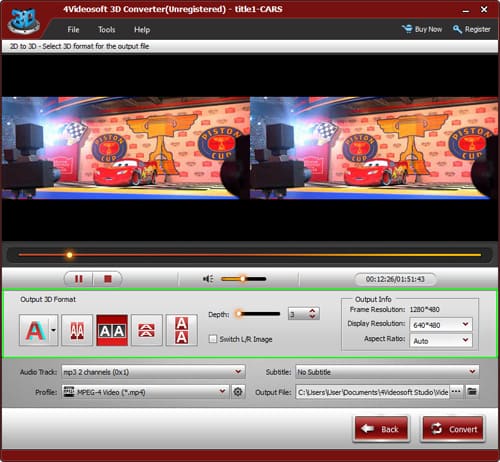Select the Anaglyph 3D output format
500x462 pixels.
click(35, 330)
